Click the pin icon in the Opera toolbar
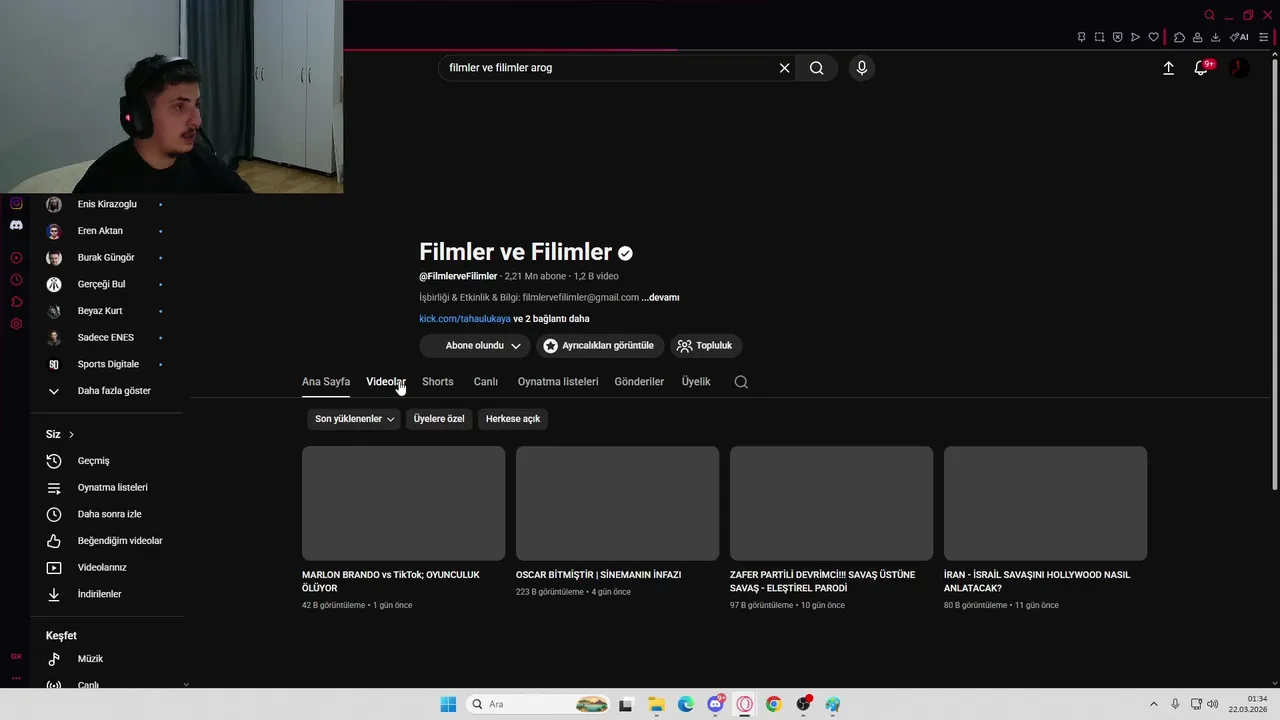 coord(1081,37)
